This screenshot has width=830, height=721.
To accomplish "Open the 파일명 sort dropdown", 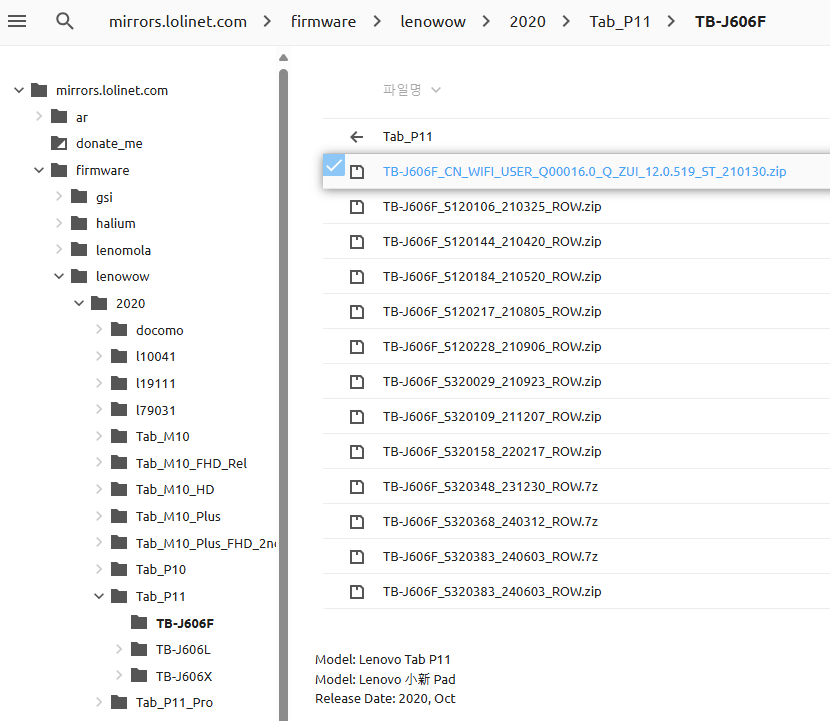I will pyautogui.click(x=412, y=90).
